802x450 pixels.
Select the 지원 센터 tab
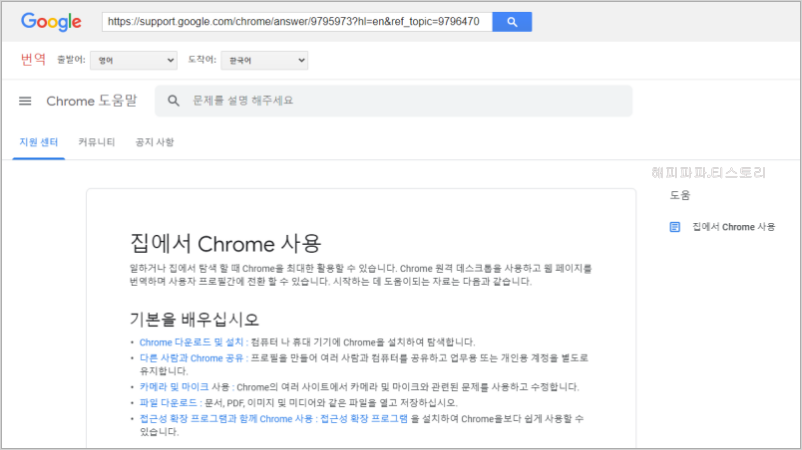pyautogui.click(x=38, y=142)
